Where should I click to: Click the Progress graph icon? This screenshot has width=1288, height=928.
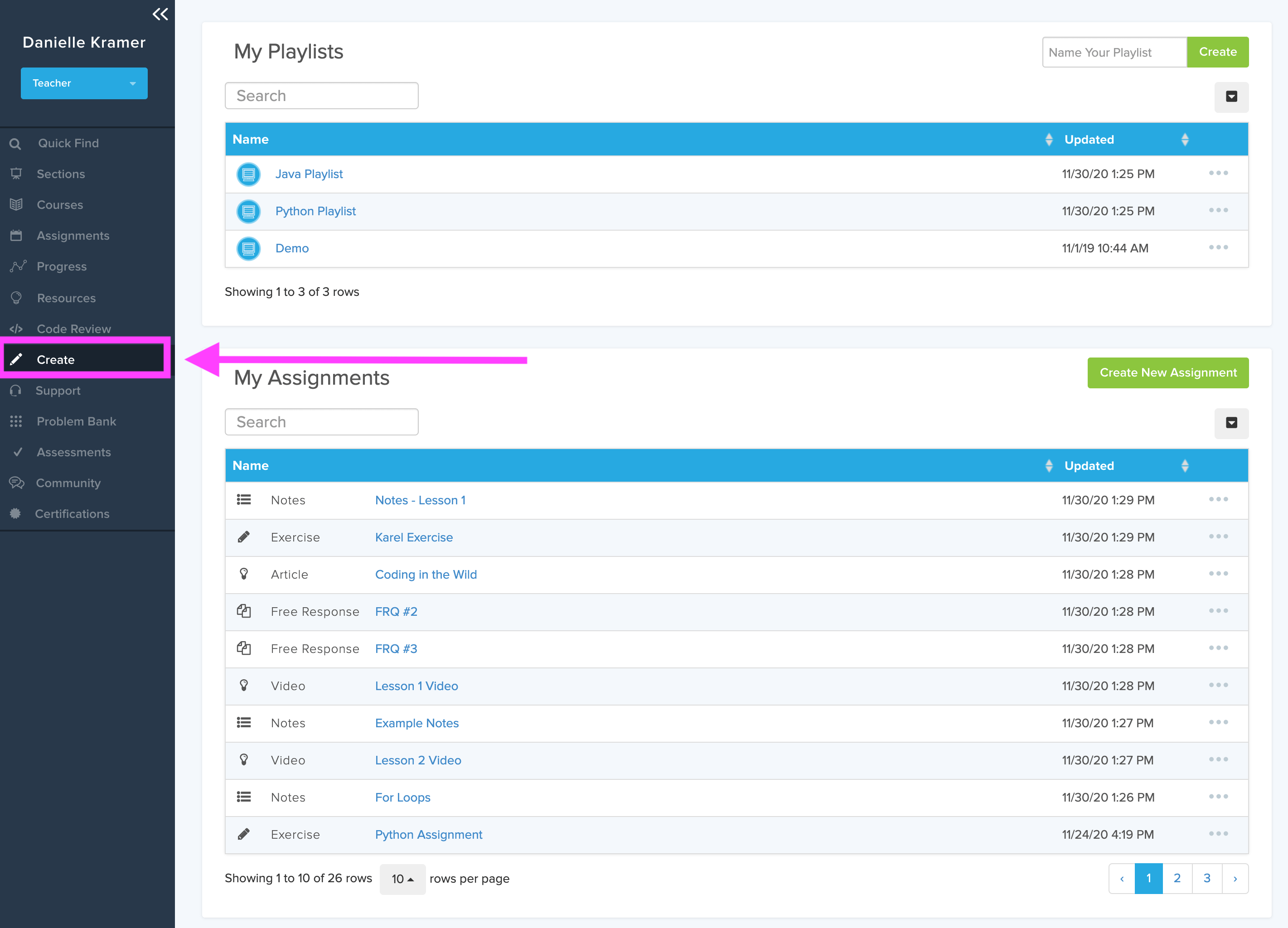click(17, 266)
